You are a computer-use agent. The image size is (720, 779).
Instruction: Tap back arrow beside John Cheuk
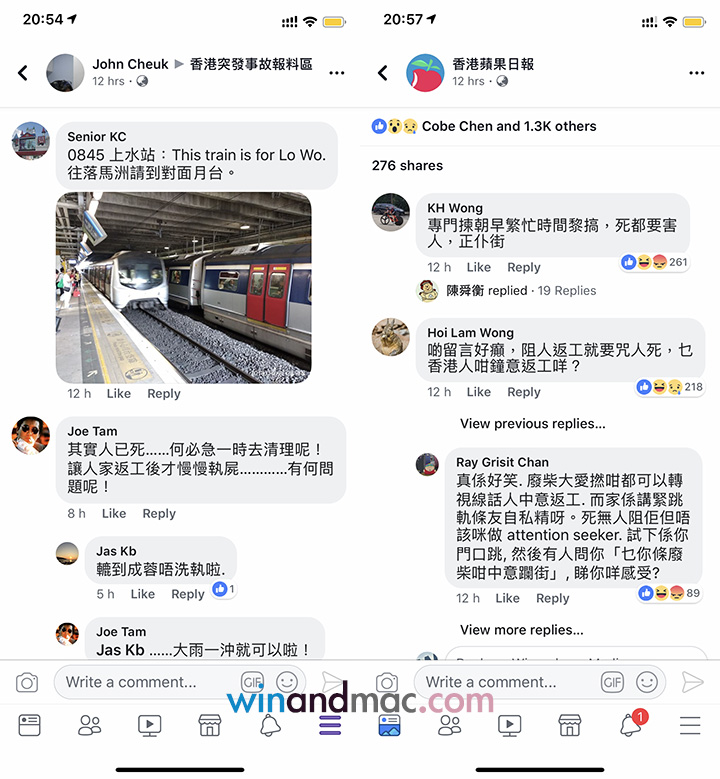coord(22,73)
